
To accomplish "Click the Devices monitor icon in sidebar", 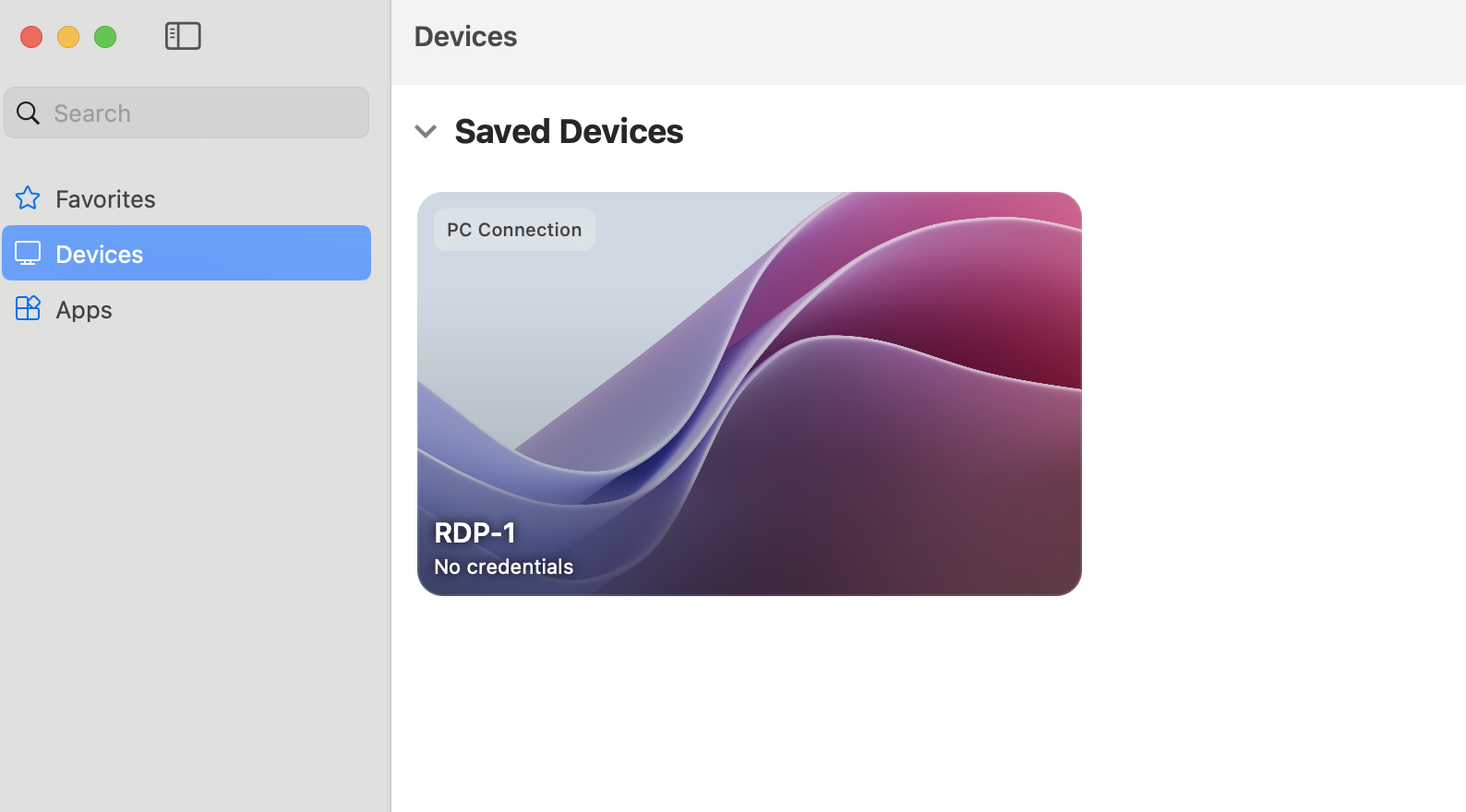I will click(28, 254).
